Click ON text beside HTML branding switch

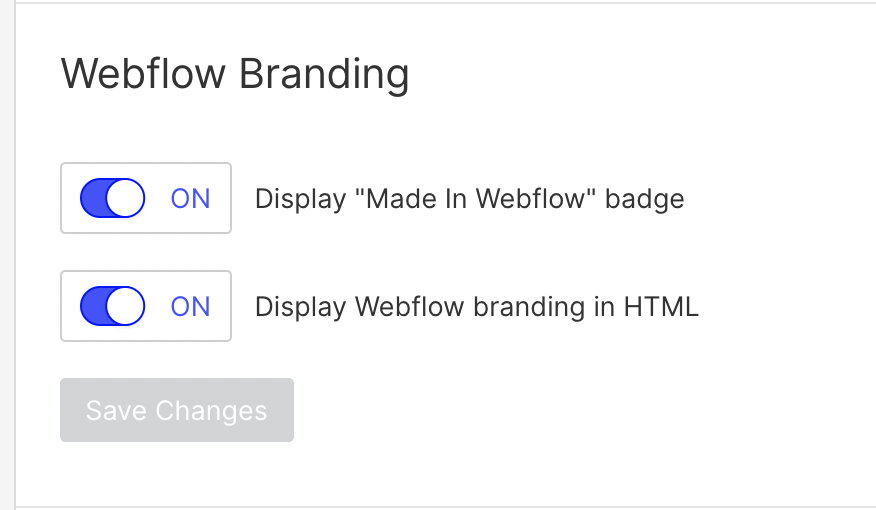point(191,306)
